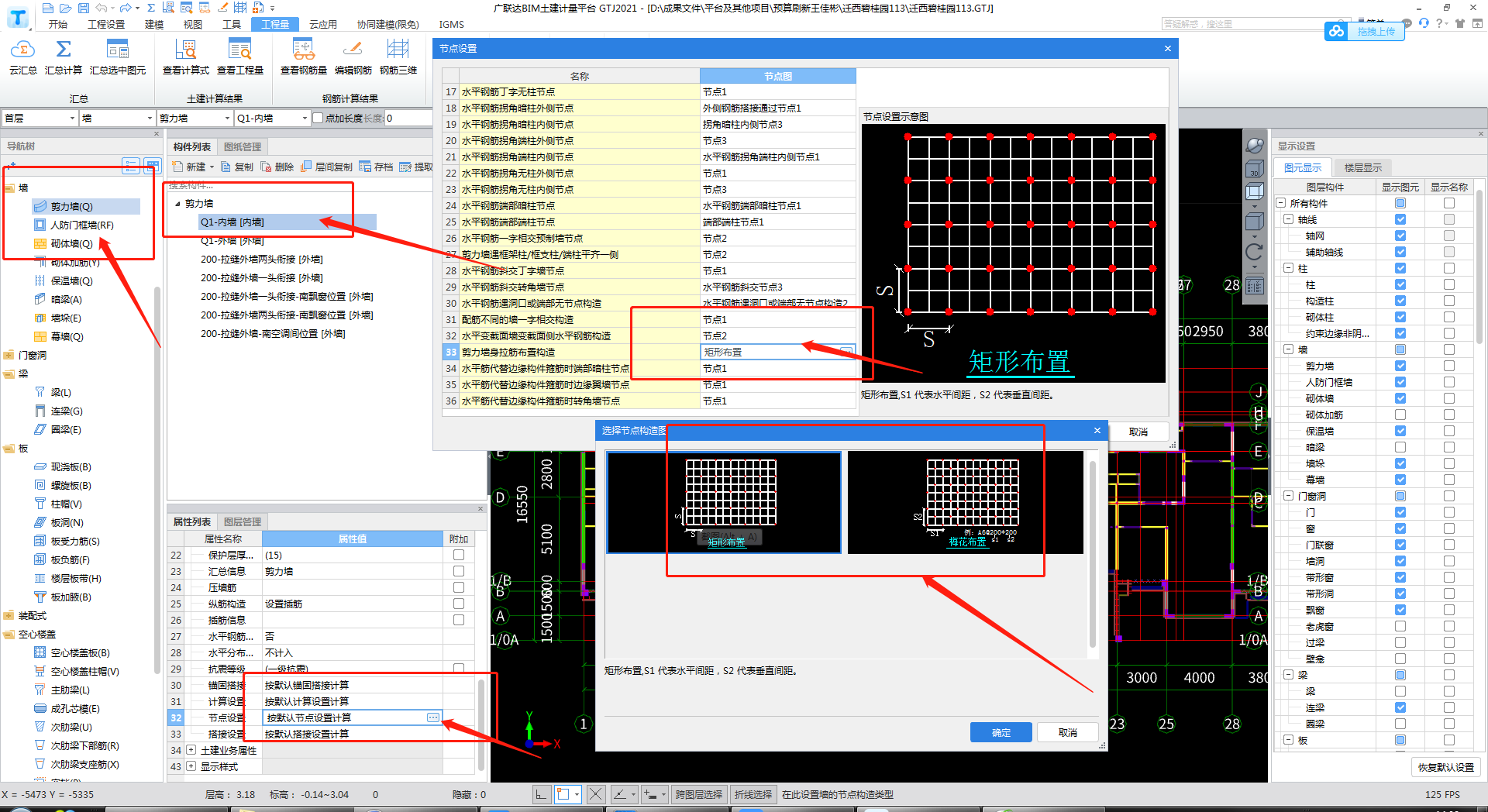Toggle 点加长度 checkbox
Viewport: 1488px width, 812px height.
(318, 118)
